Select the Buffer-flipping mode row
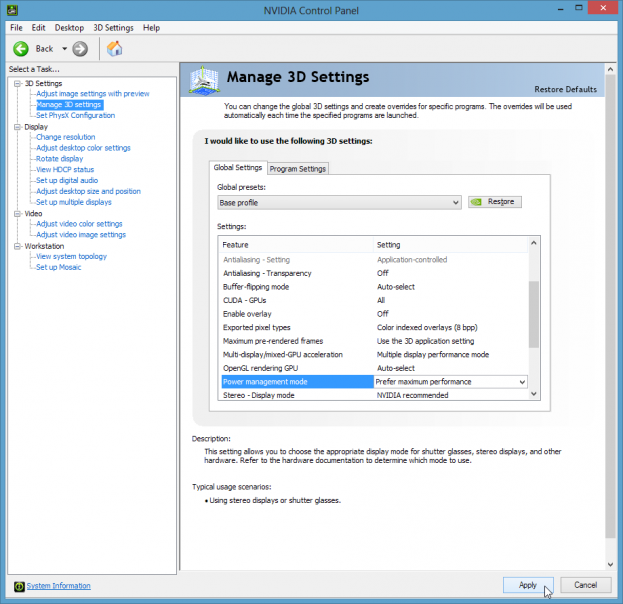Image resolution: width=623 pixels, height=604 pixels. point(374,287)
